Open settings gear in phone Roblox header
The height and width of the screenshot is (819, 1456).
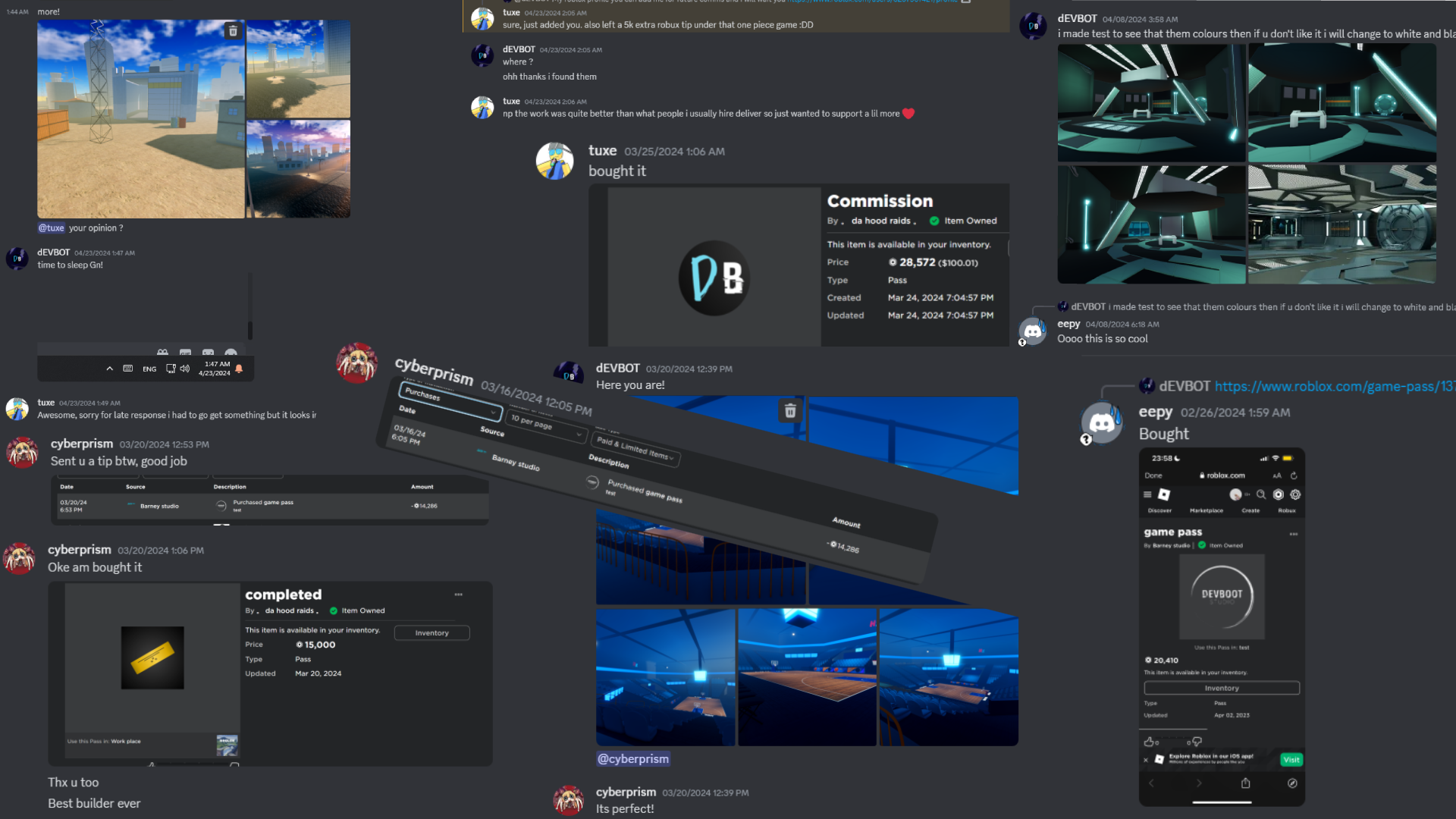pos(1295,494)
